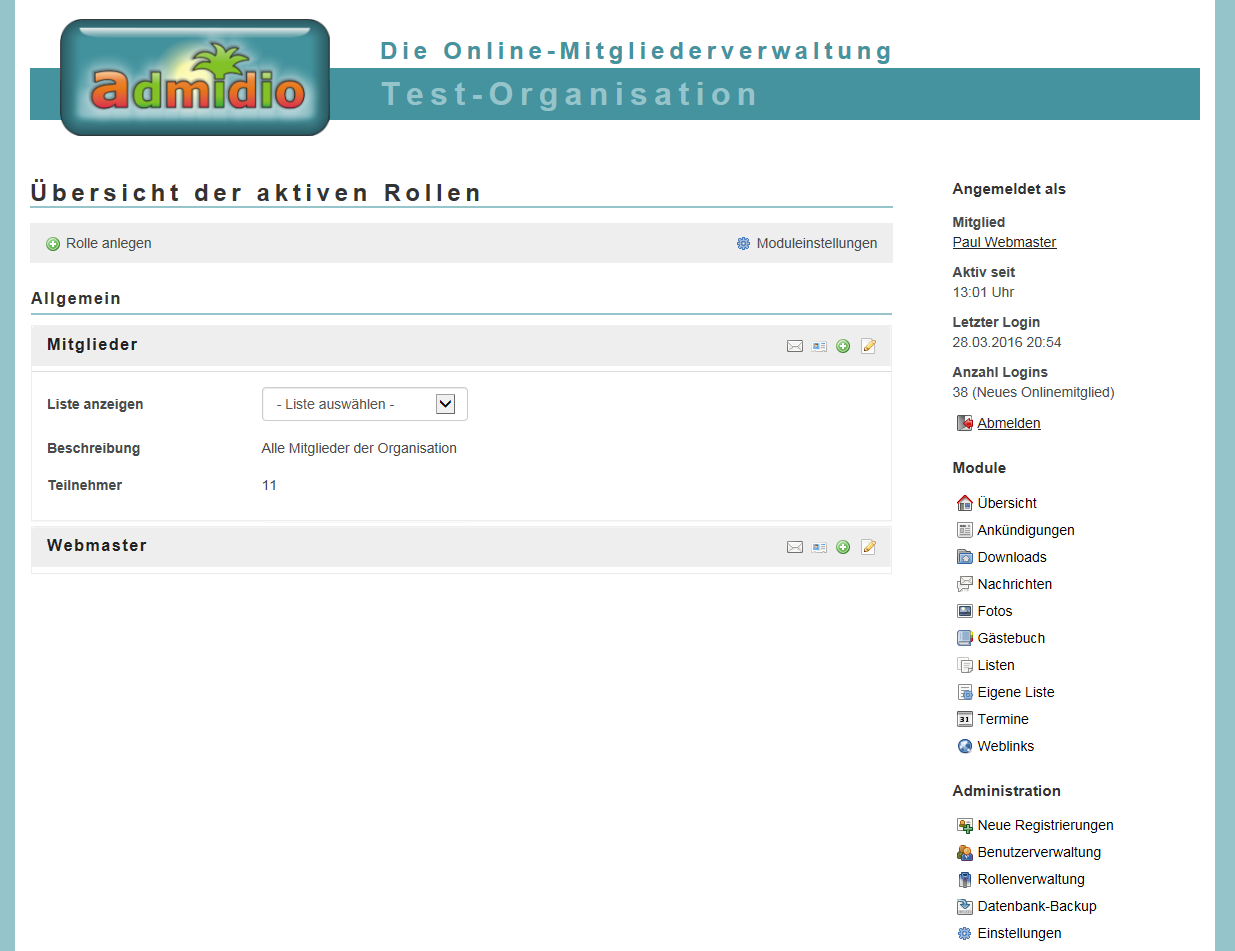Open Datenbank-Backup in Administration

pos(1036,907)
